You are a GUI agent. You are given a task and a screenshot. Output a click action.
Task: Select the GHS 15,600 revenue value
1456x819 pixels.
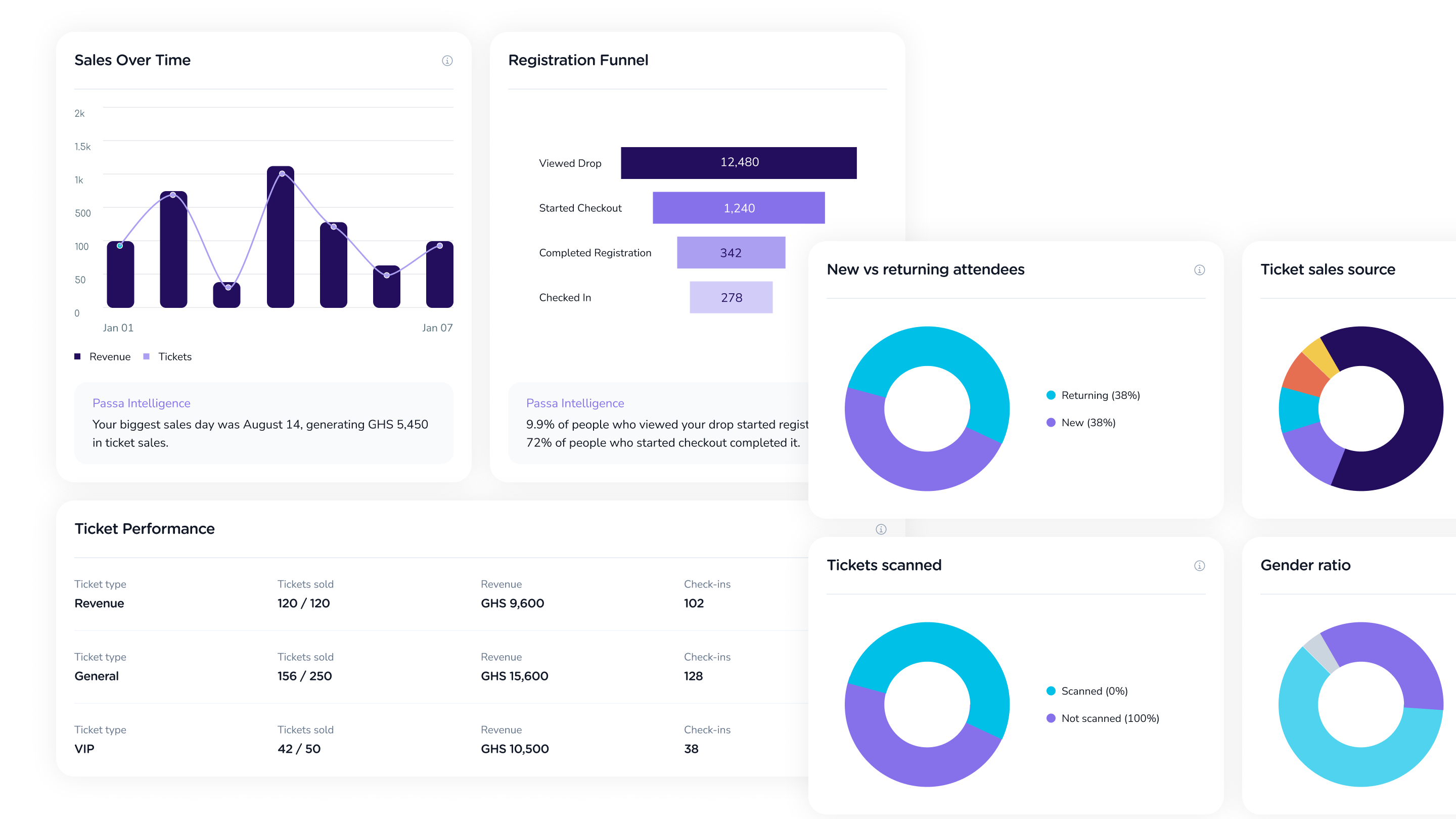tap(514, 676)
